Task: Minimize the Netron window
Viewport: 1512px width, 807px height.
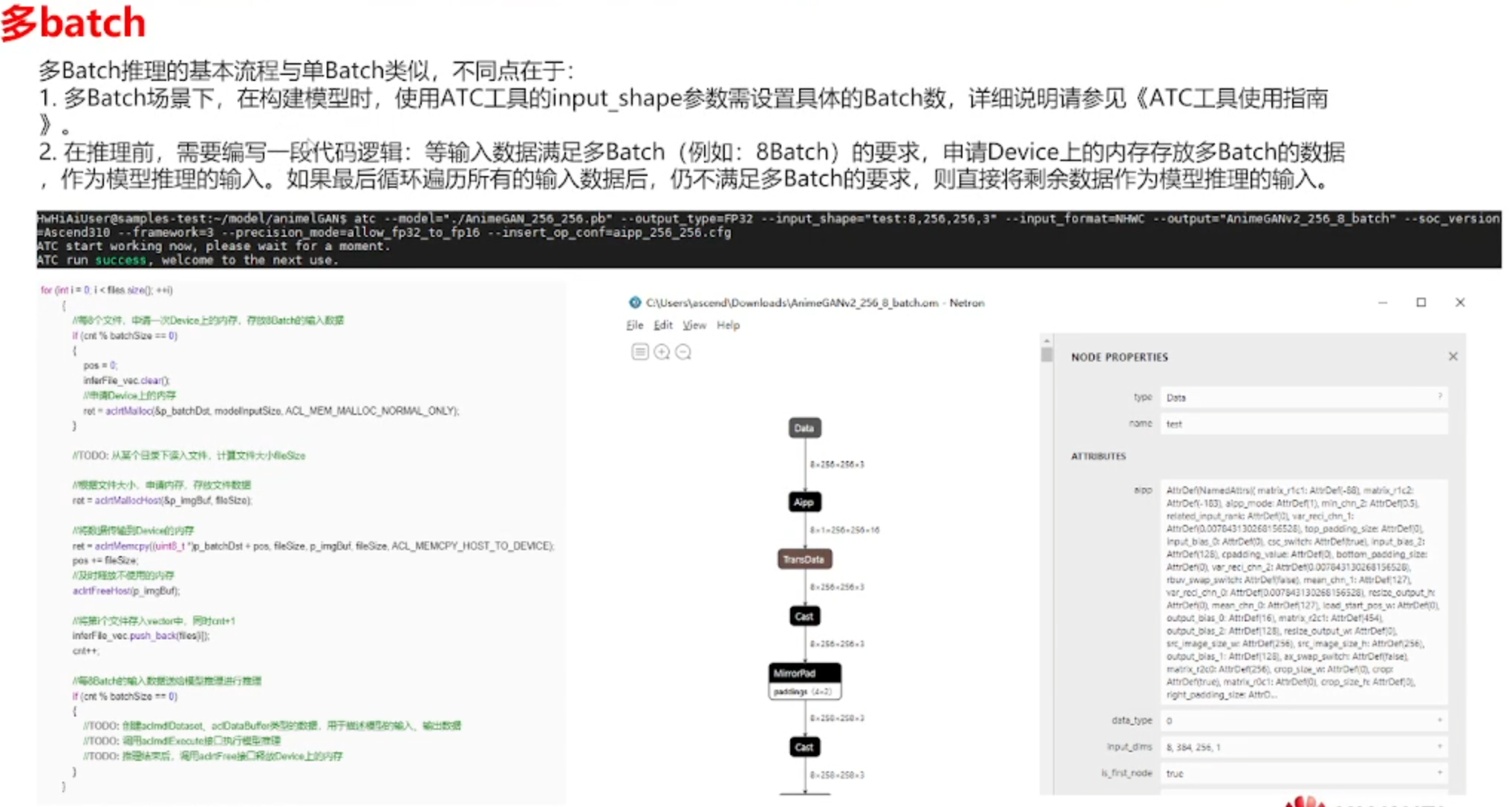Action: (x=1382, y=302)
